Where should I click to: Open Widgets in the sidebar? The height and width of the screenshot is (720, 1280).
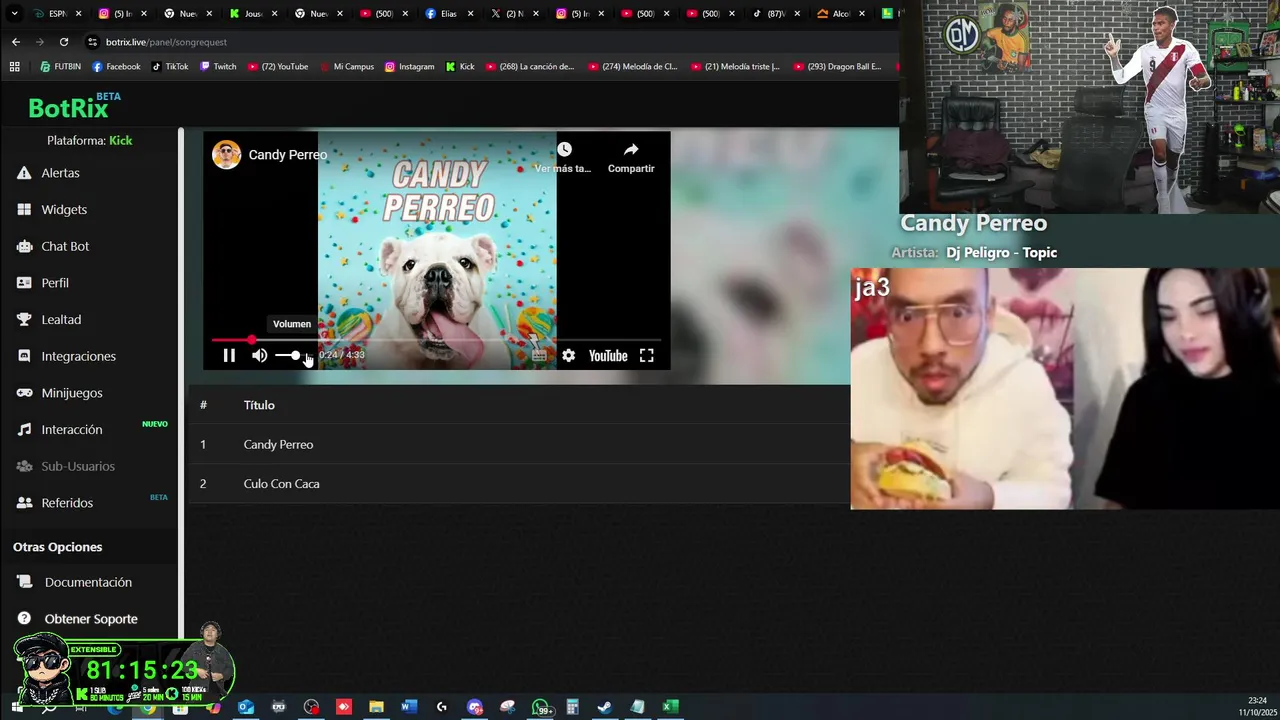click(x=64, y=209)
